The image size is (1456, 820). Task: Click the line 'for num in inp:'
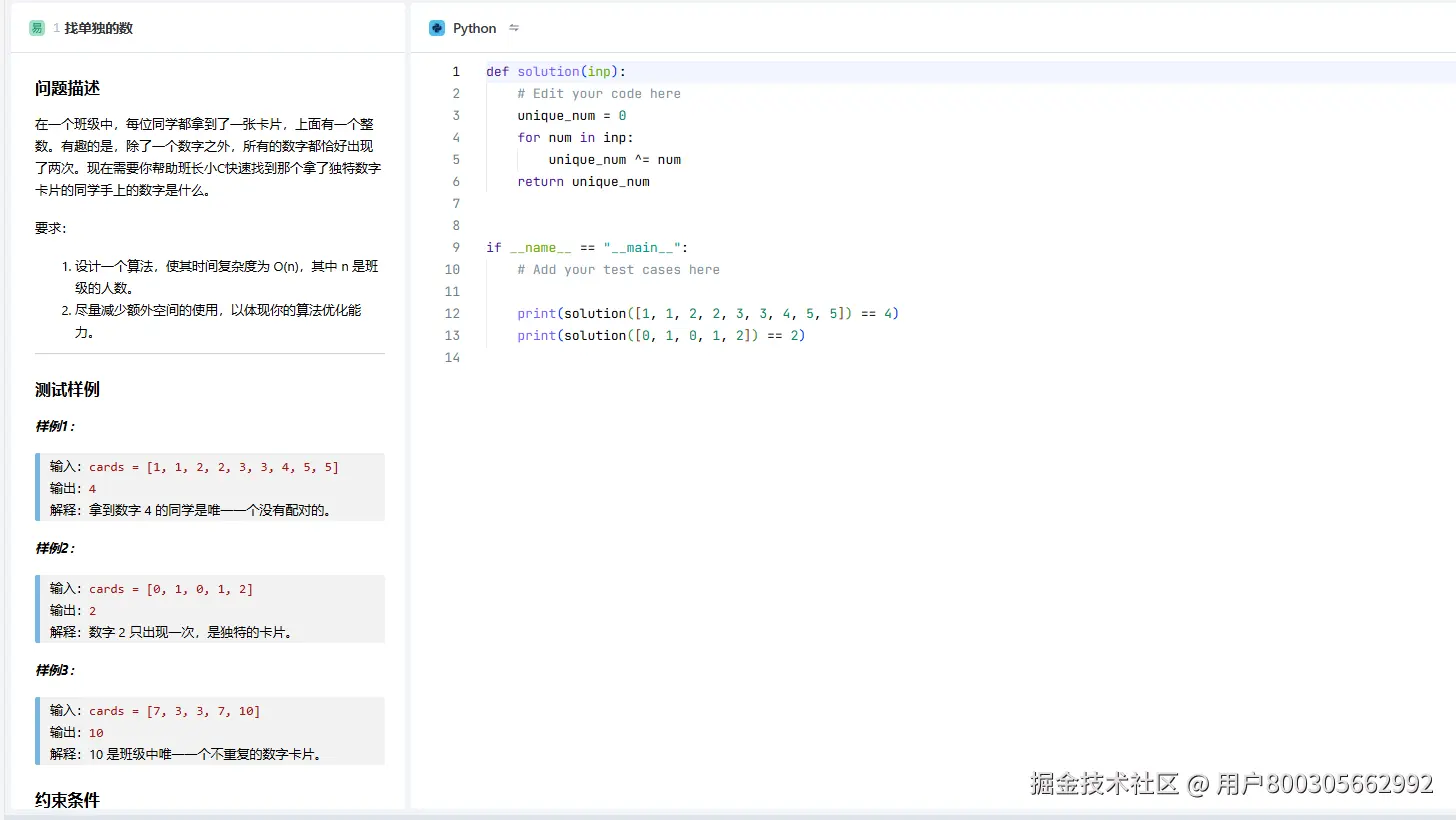pyautogui.click(x=575, y=138)
